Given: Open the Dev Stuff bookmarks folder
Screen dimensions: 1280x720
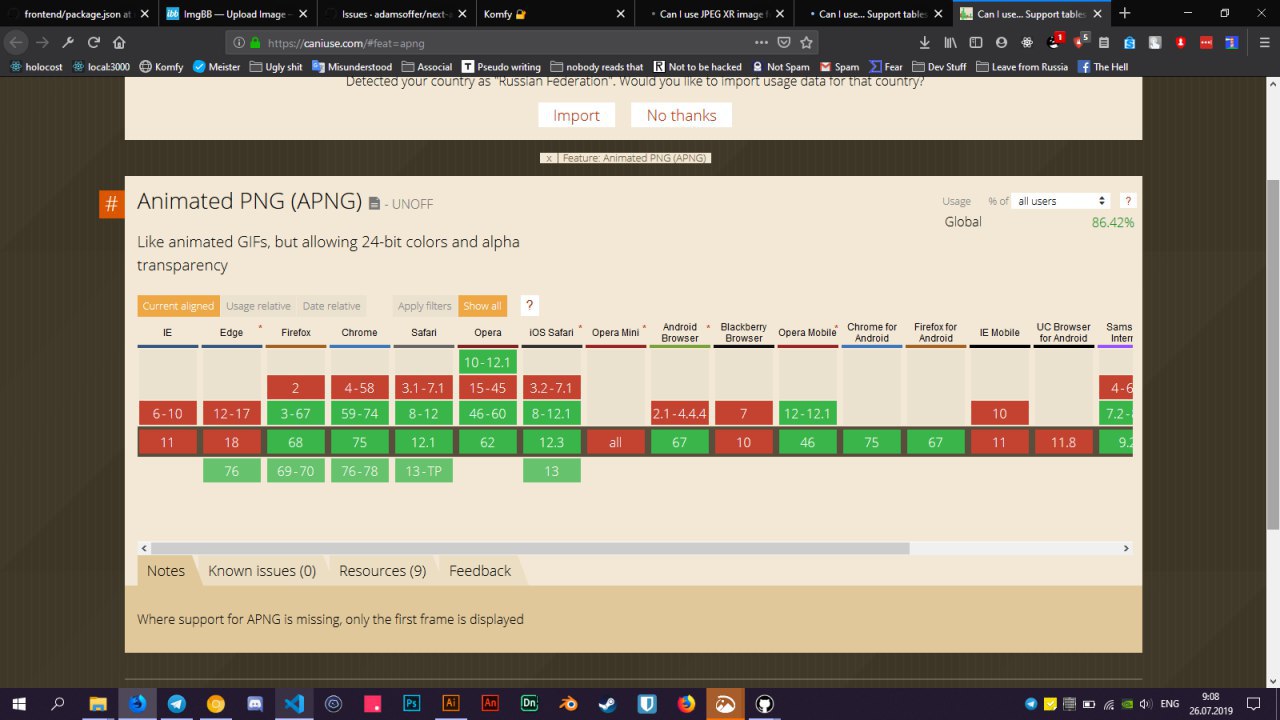Looking at the screenshot, I should tap(939, 67).
